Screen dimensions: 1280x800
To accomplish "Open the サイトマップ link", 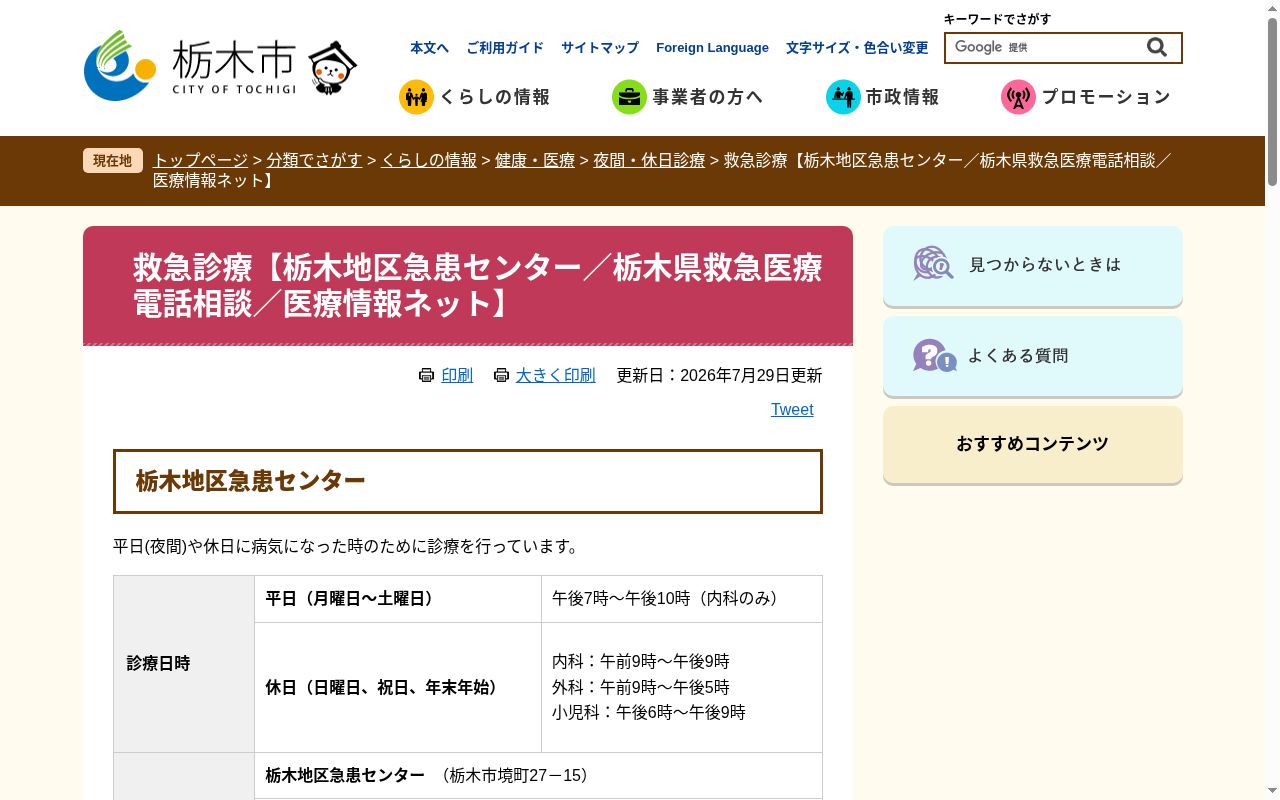I will (600, 48).
